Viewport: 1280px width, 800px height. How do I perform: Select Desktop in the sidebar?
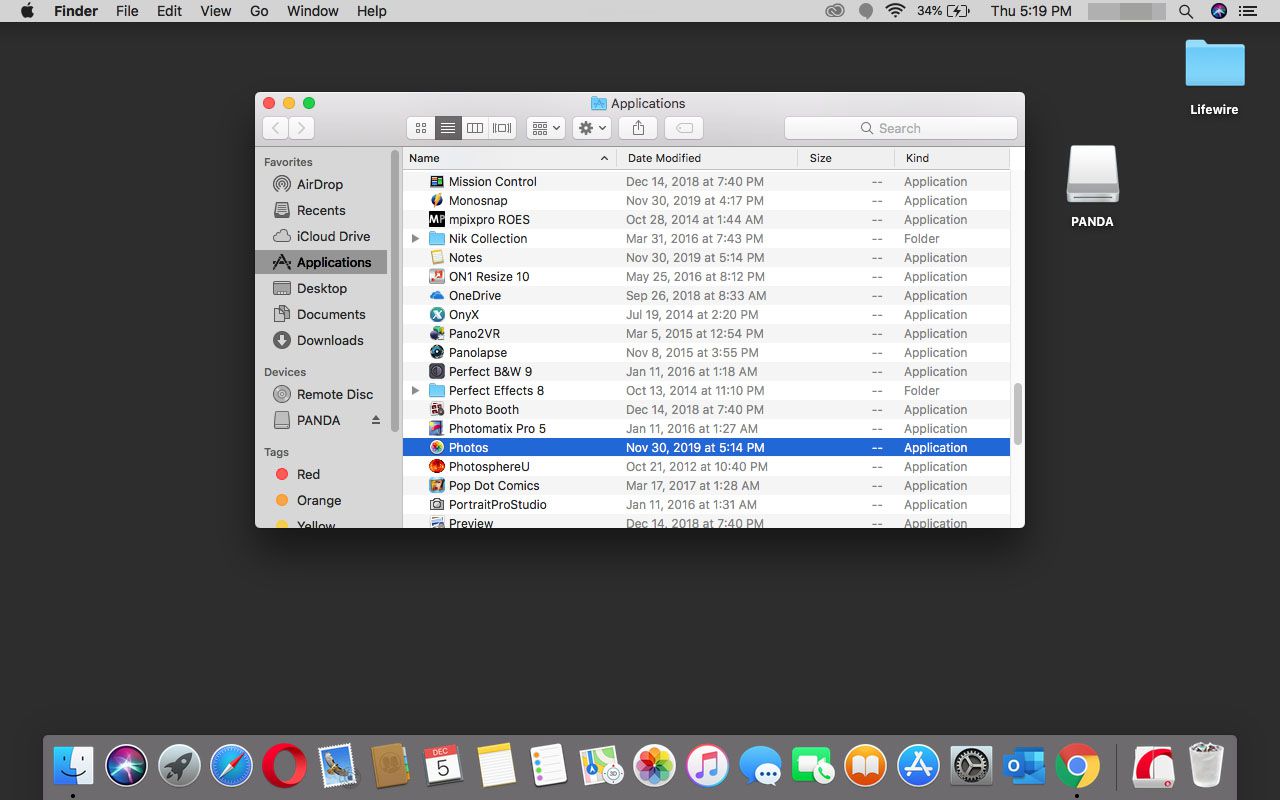(x=321, y=288)
